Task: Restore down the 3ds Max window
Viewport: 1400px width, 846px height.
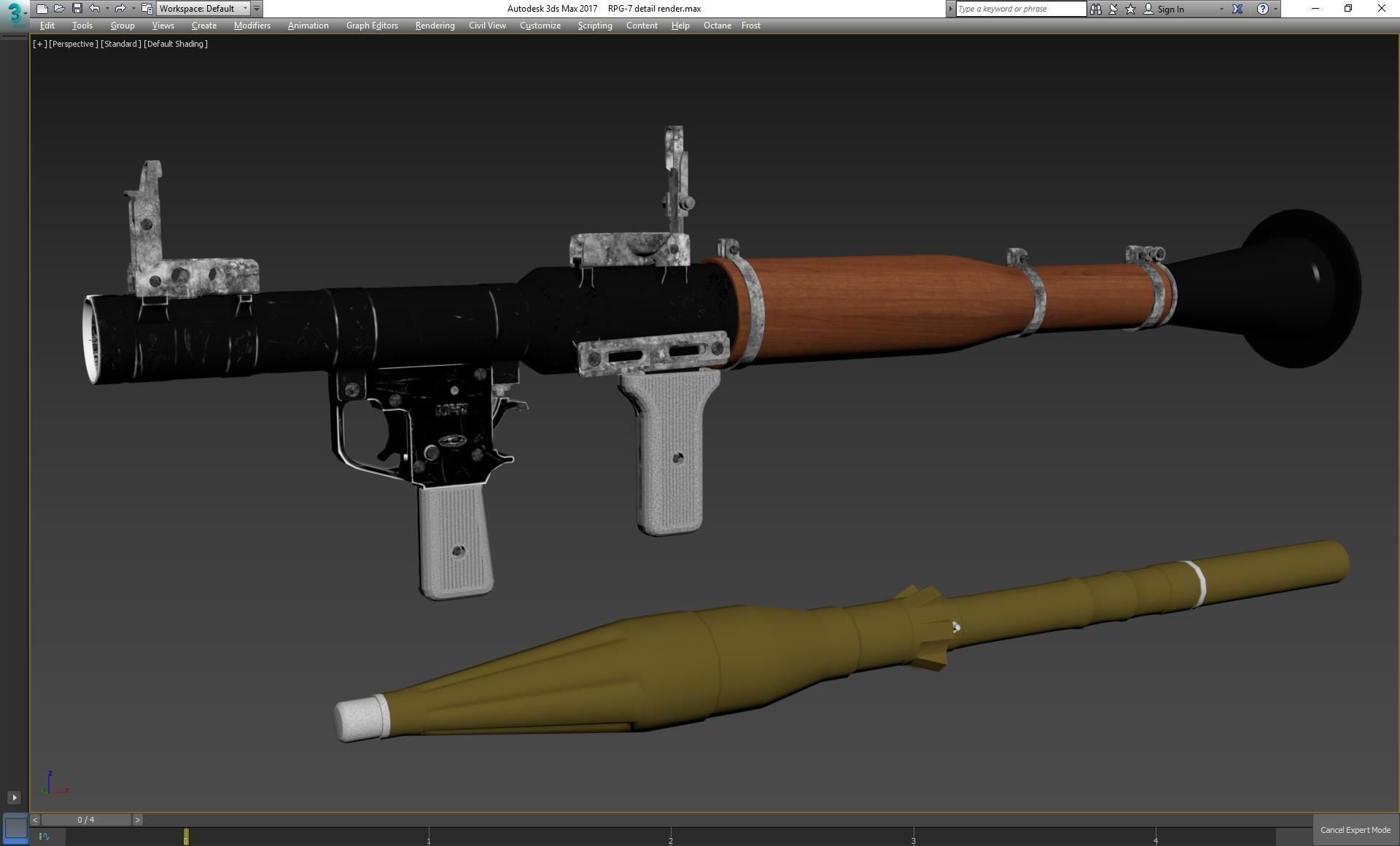Action: [1348, 9]
